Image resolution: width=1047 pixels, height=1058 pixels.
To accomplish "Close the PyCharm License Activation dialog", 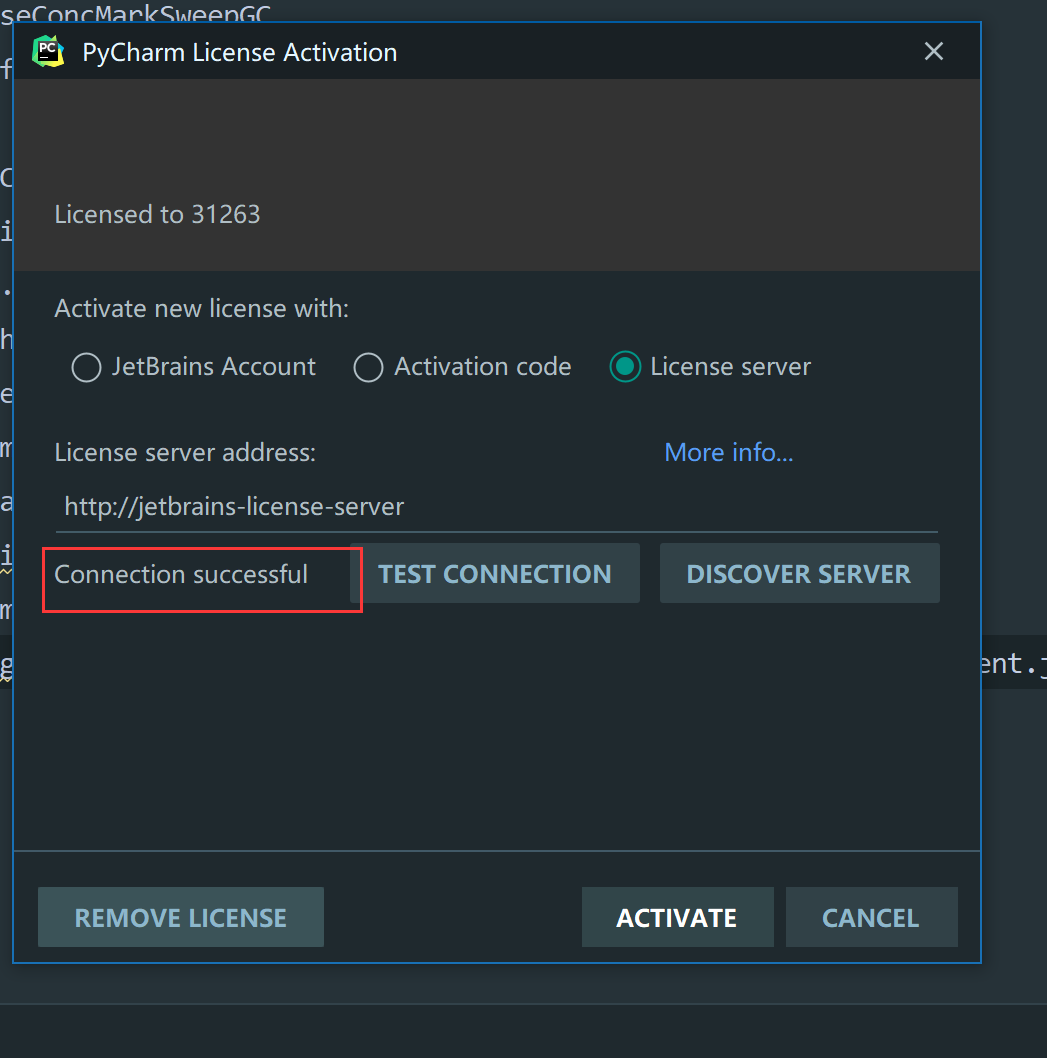I will 934,51.
